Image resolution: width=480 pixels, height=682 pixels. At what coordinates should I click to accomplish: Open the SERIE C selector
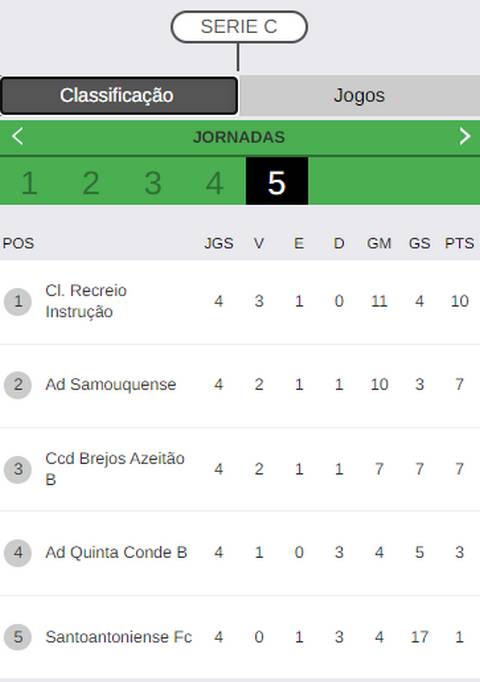[x=239, y=27]
